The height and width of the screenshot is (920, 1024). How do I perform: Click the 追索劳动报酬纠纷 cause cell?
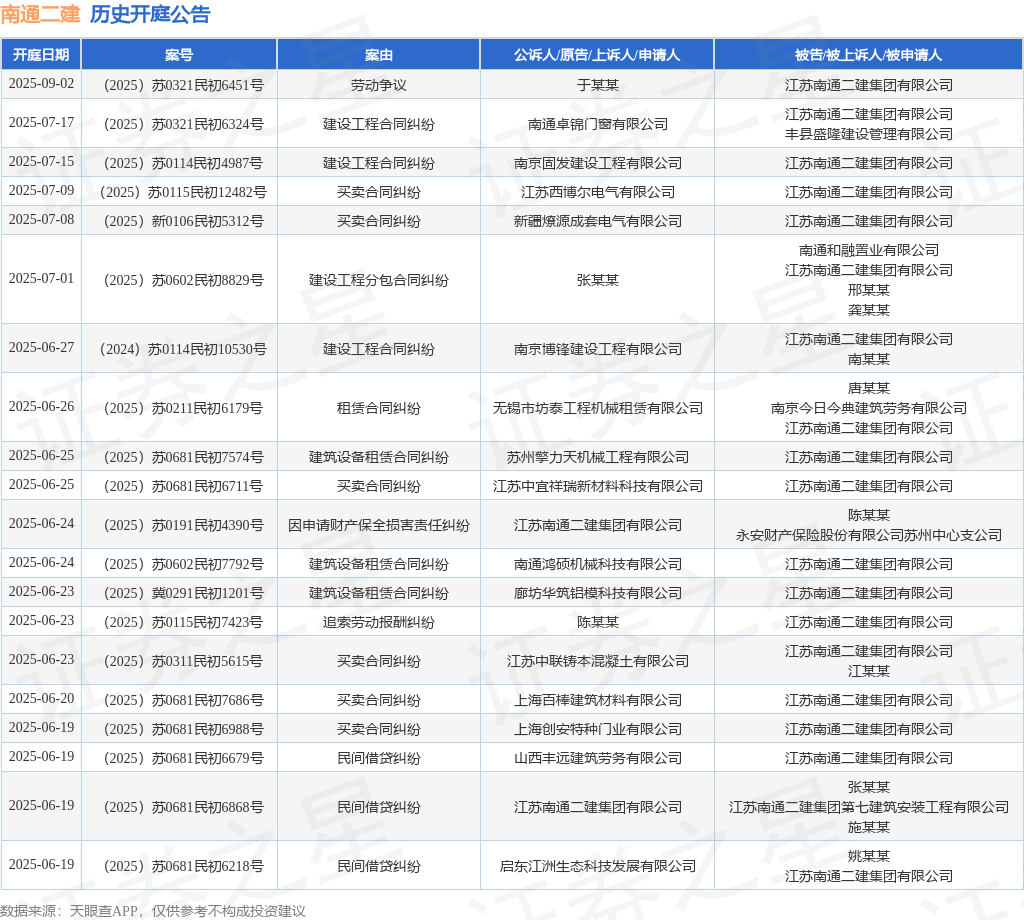[379, 622]
